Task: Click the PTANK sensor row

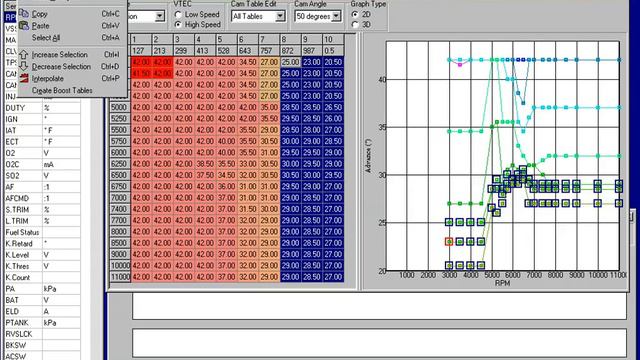Action: pyautogui.click(x=42, y=322)
